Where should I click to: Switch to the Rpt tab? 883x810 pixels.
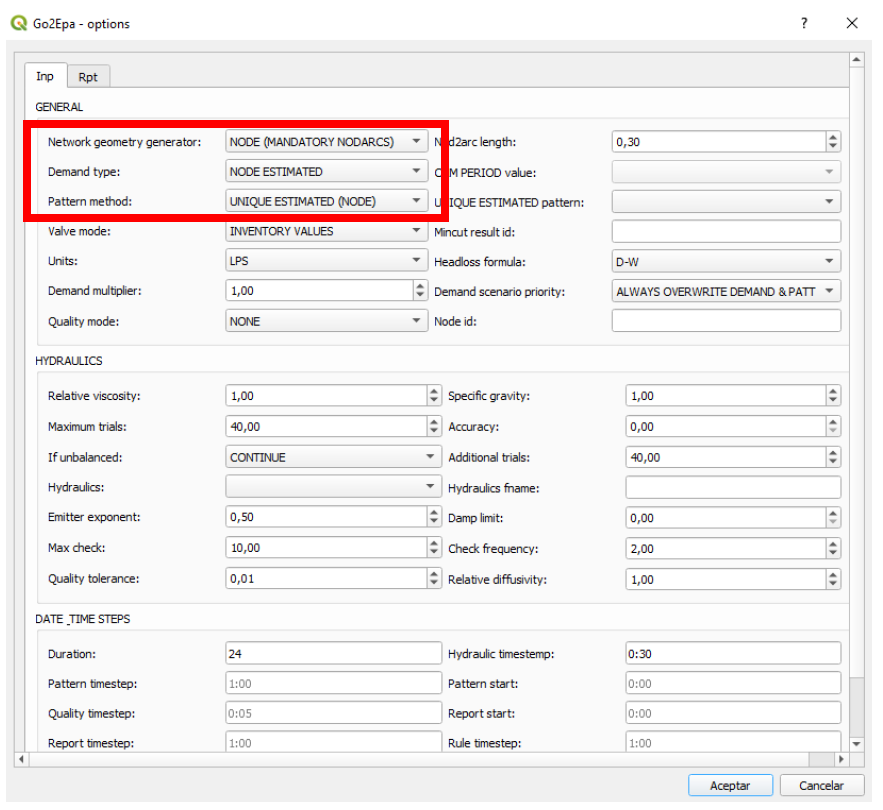click(88, 77)
